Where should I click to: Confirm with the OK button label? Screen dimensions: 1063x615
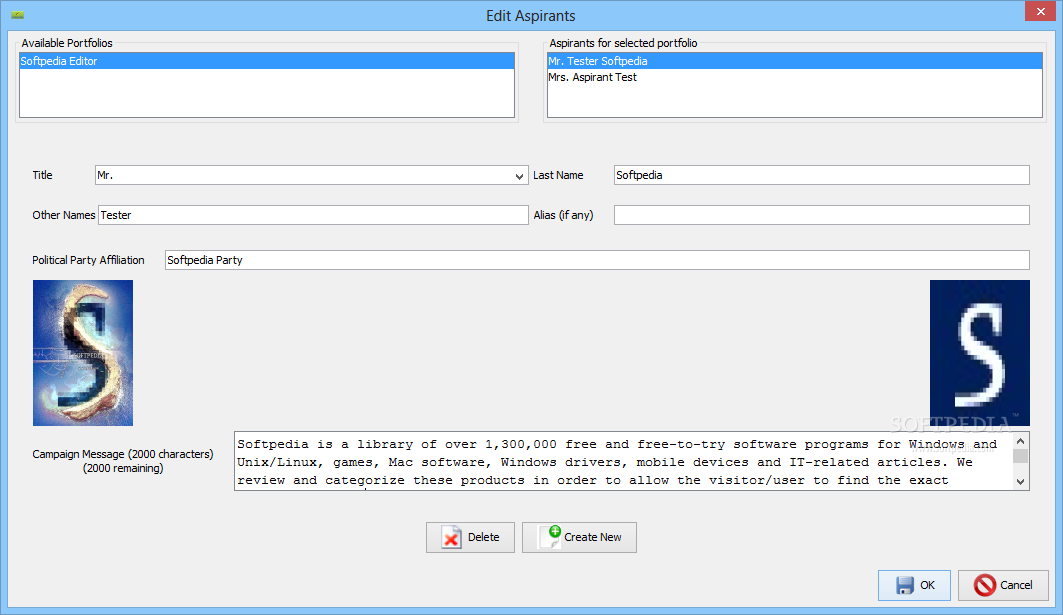(927, 585)
